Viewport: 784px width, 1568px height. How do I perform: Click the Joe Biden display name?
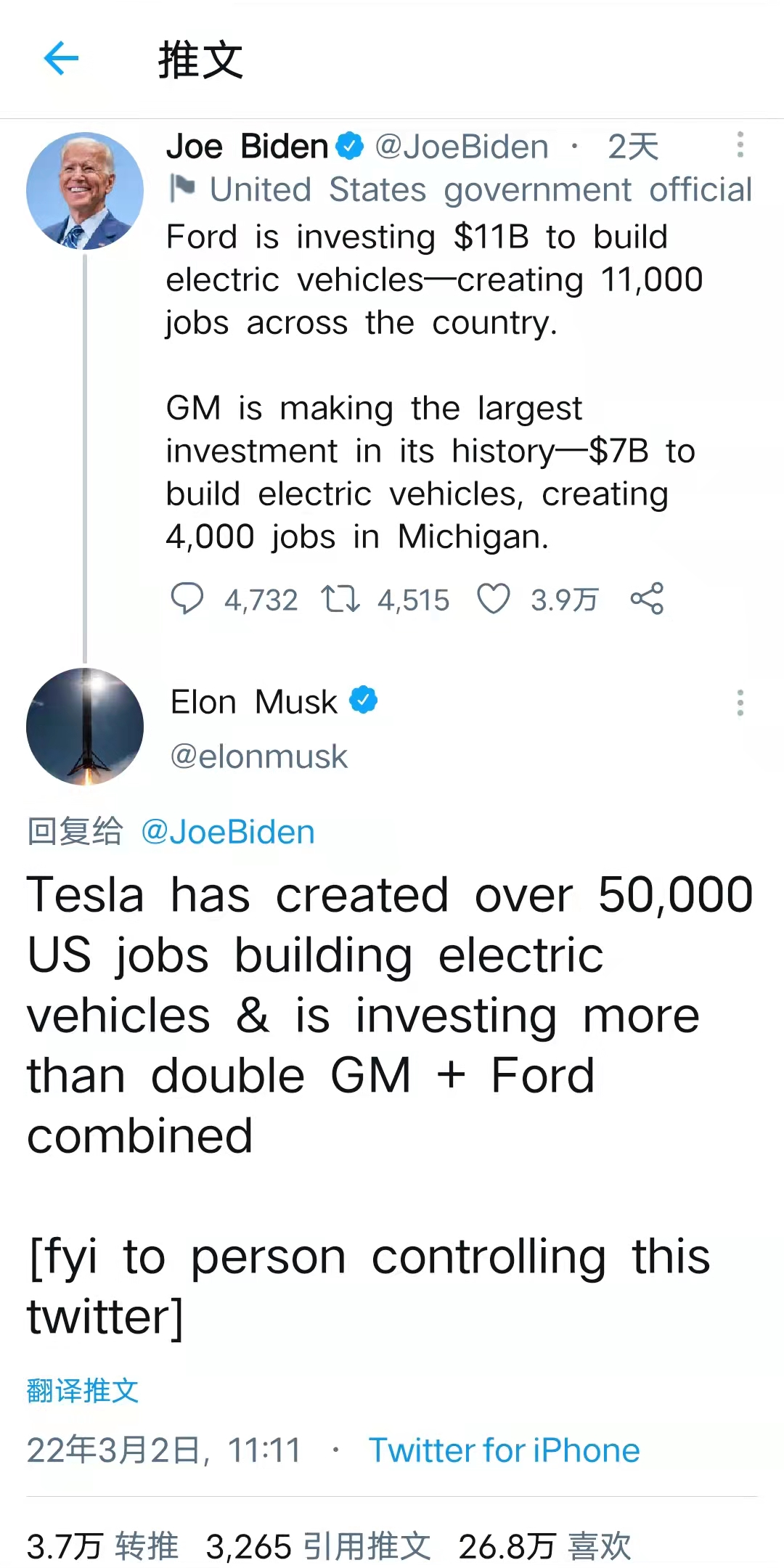(247, 147)
